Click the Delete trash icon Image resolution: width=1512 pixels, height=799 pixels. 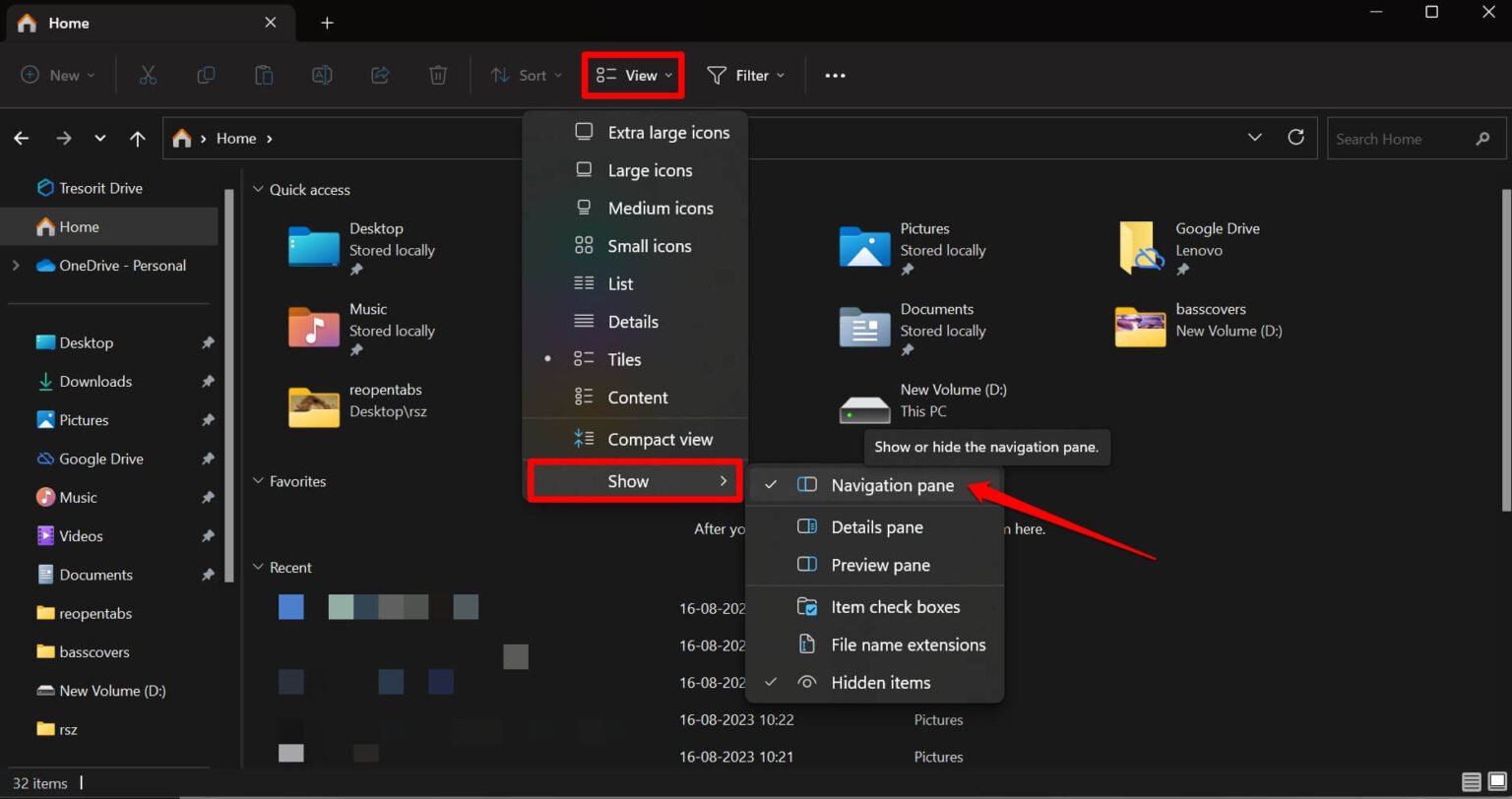pyautogui.click(x=438, y=75)
